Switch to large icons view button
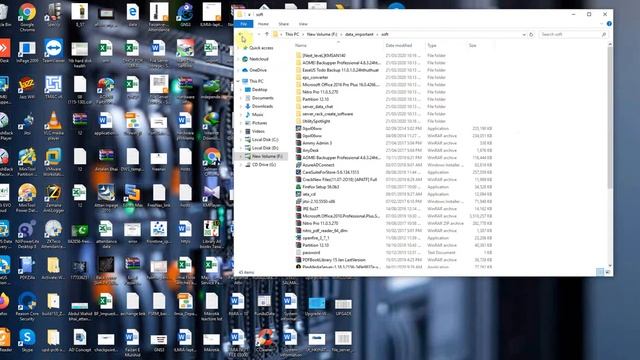Screen dimensions: 640x360 pyautogui.click(x=607, y=272)
